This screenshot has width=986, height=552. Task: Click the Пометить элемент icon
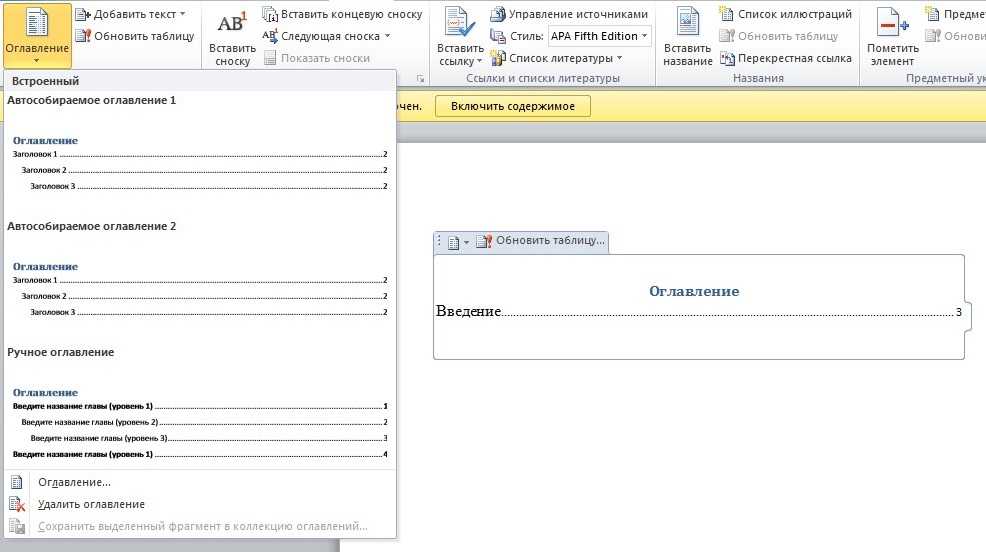893,24
